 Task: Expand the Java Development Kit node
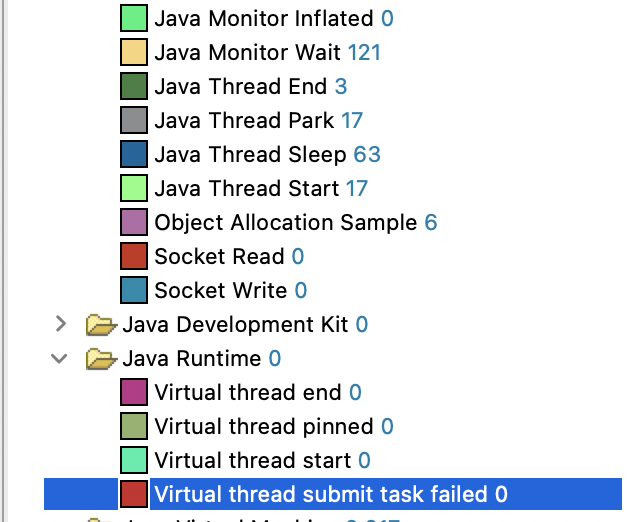[60, 324]
